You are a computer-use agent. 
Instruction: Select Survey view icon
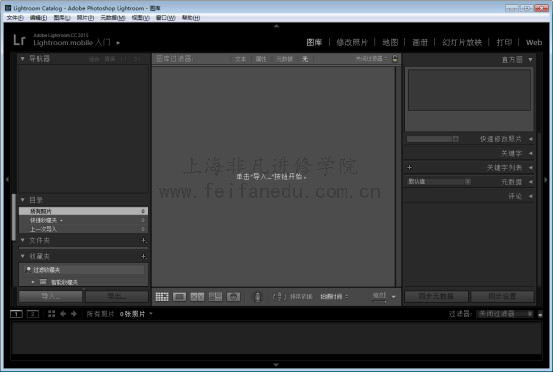click(215, 297)
